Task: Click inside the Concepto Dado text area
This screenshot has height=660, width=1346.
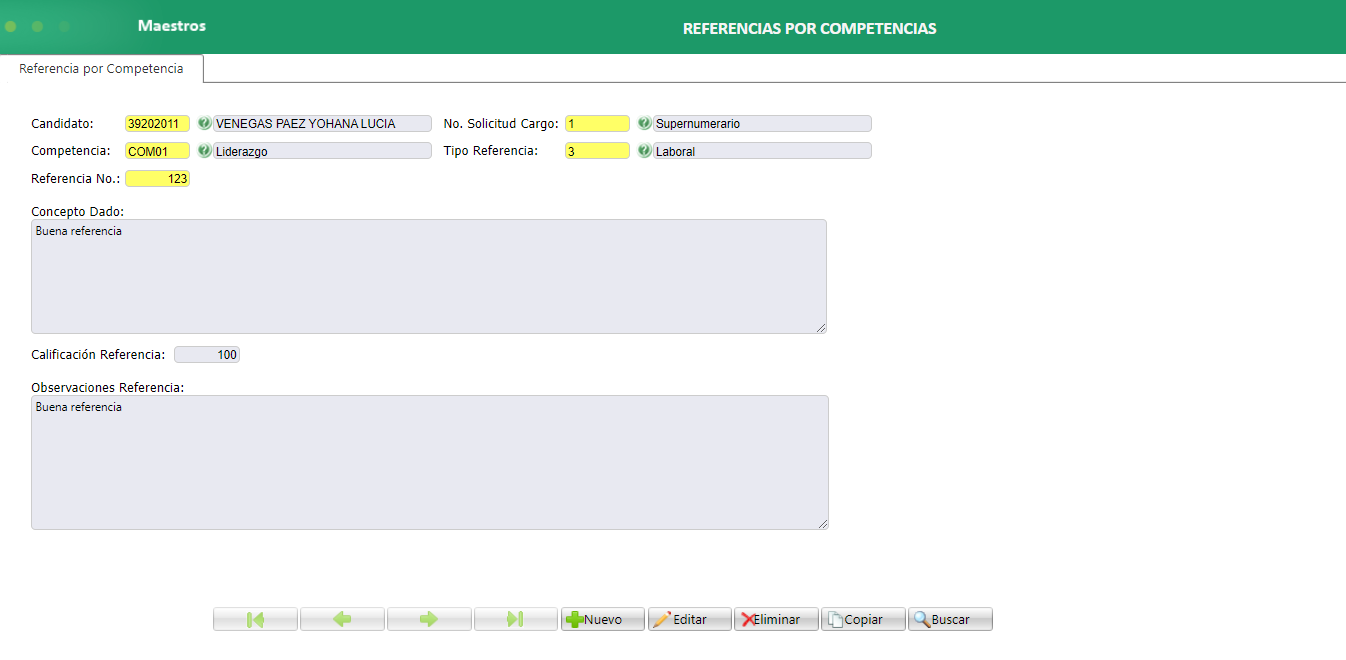Action: pos(429,276)
